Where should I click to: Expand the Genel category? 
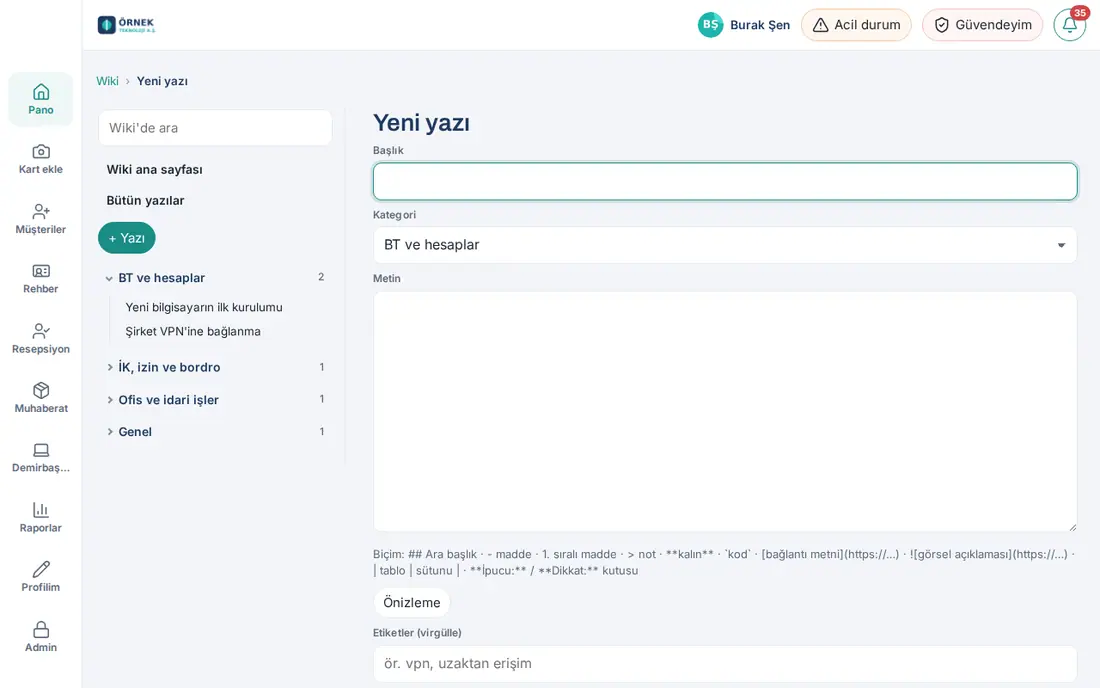pos(109,431)
